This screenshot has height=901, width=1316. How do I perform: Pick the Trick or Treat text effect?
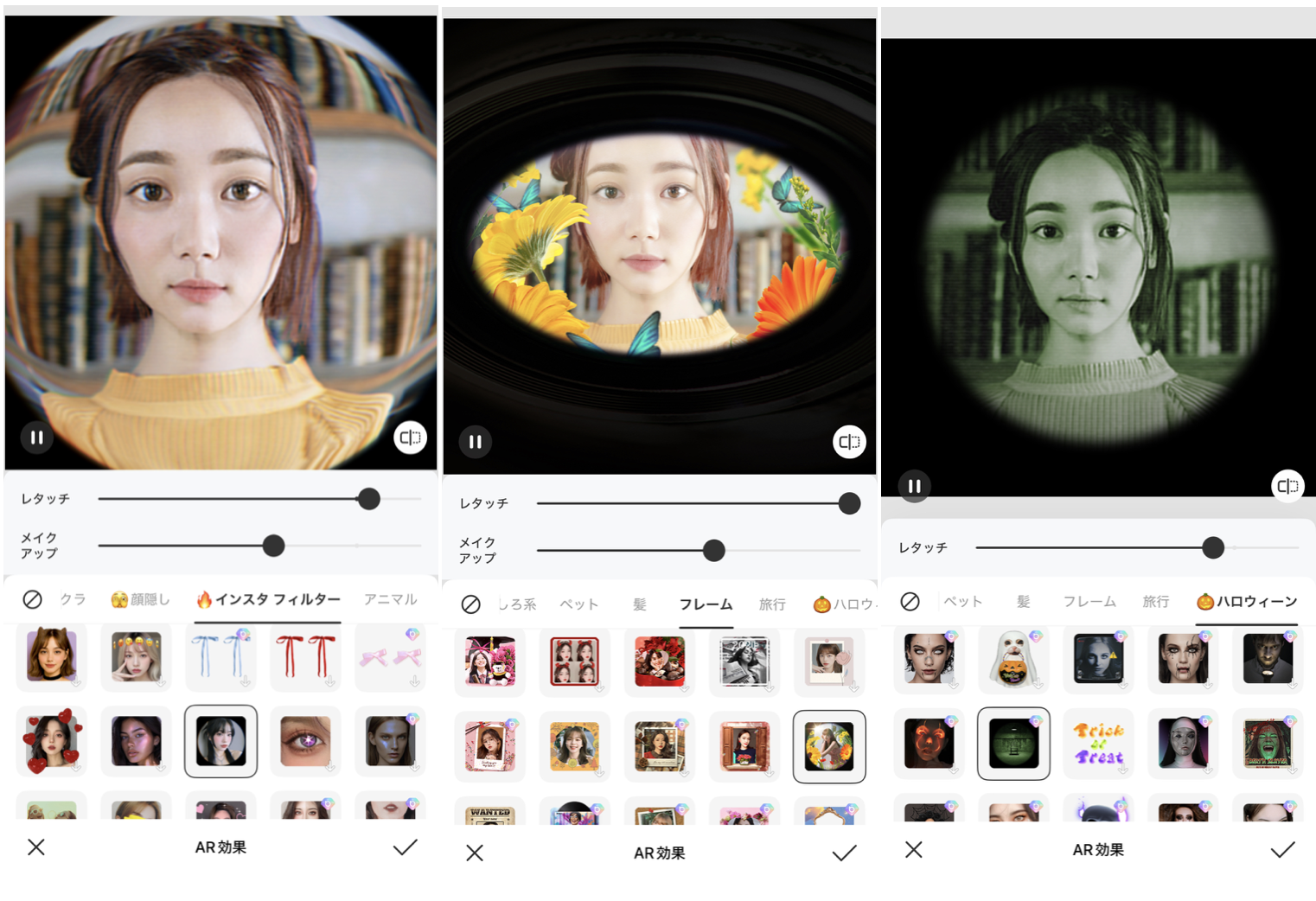click(1098, 744)
